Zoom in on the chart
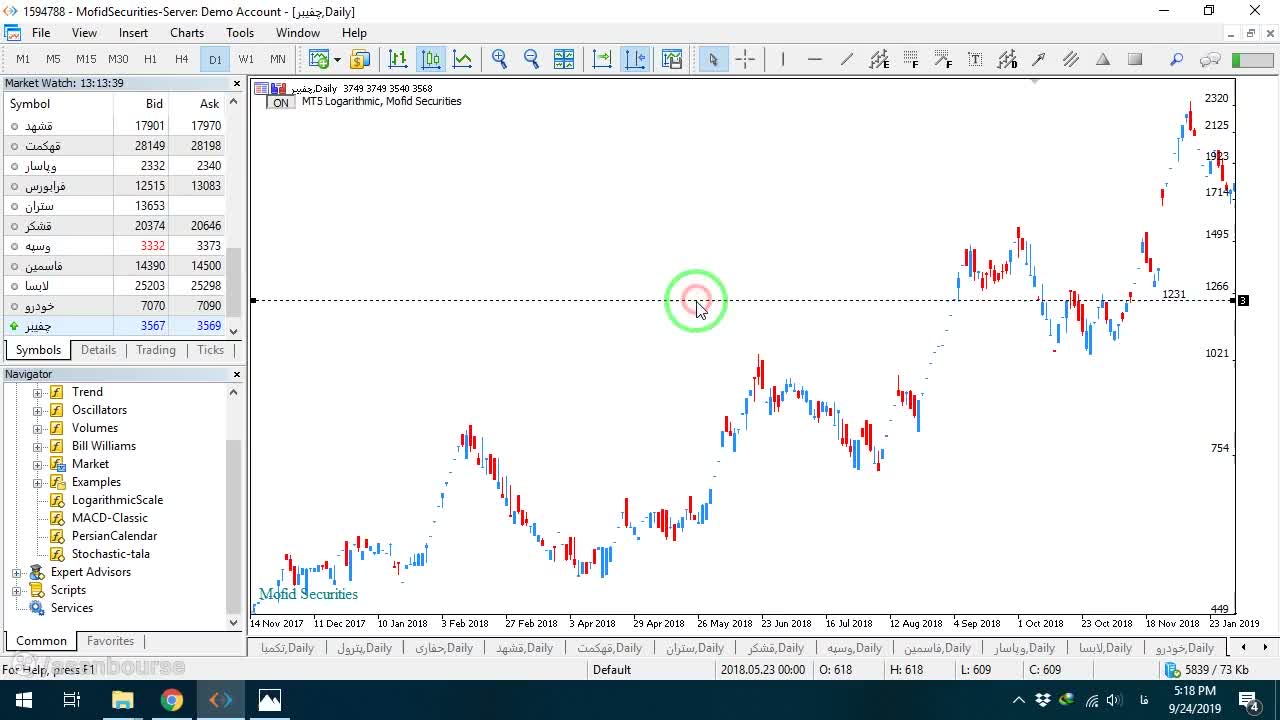 coord(500,59)
